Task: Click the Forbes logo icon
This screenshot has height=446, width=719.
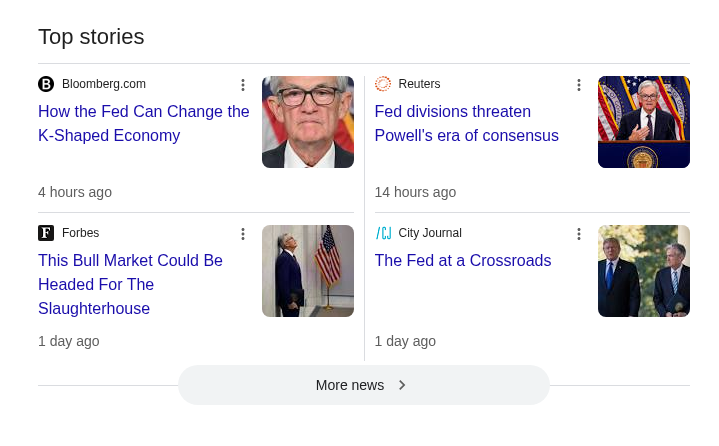Action: click(x=46, y=233)
